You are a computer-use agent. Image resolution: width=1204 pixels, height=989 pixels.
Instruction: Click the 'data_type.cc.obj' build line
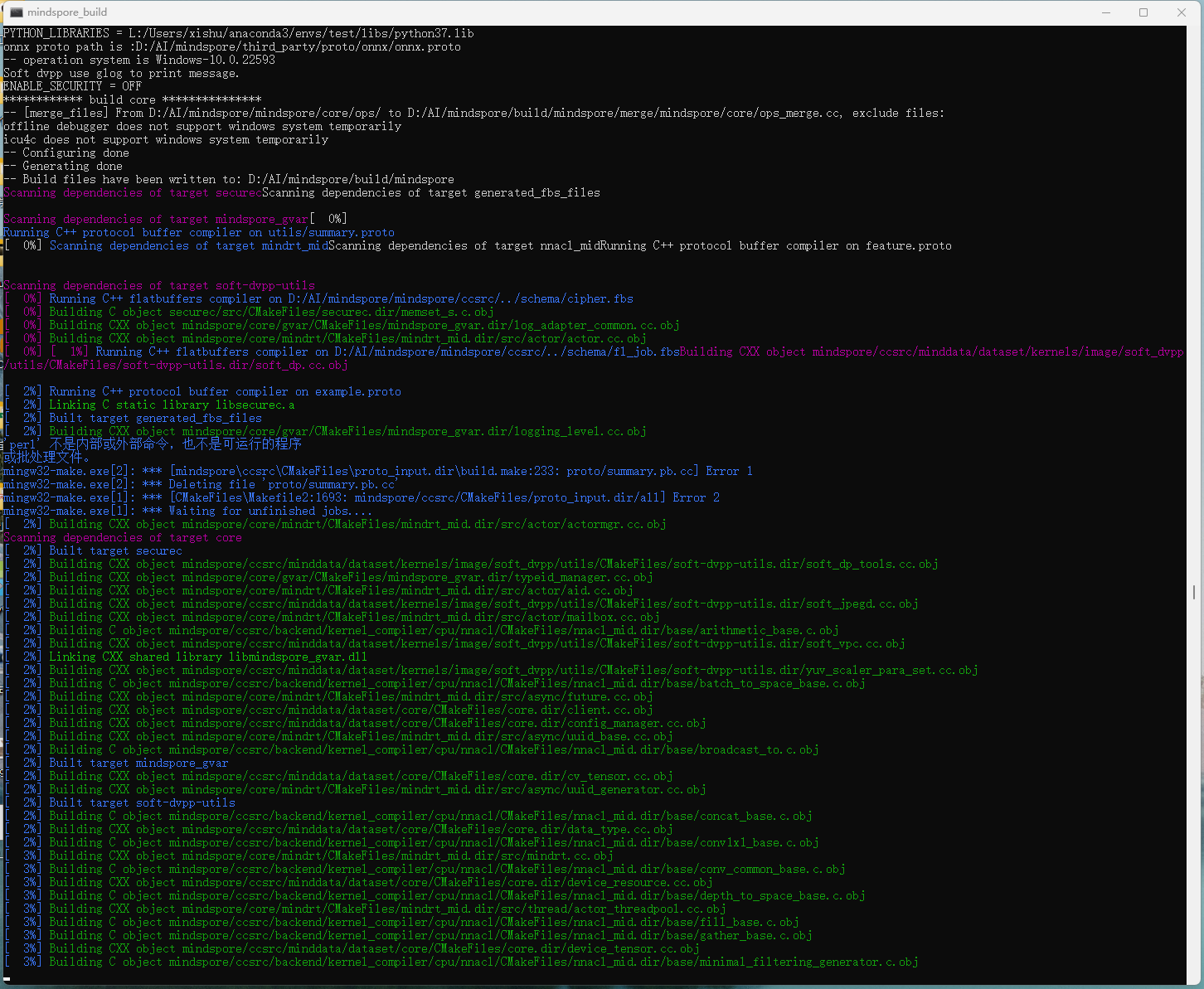[x=338, y=829]
